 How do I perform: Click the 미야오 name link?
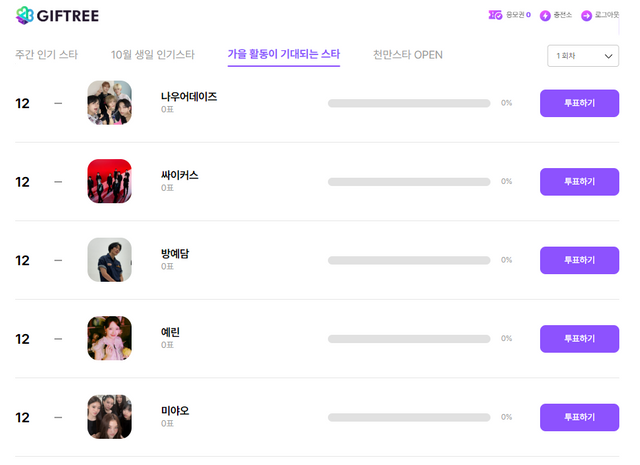tap(175, 411)
